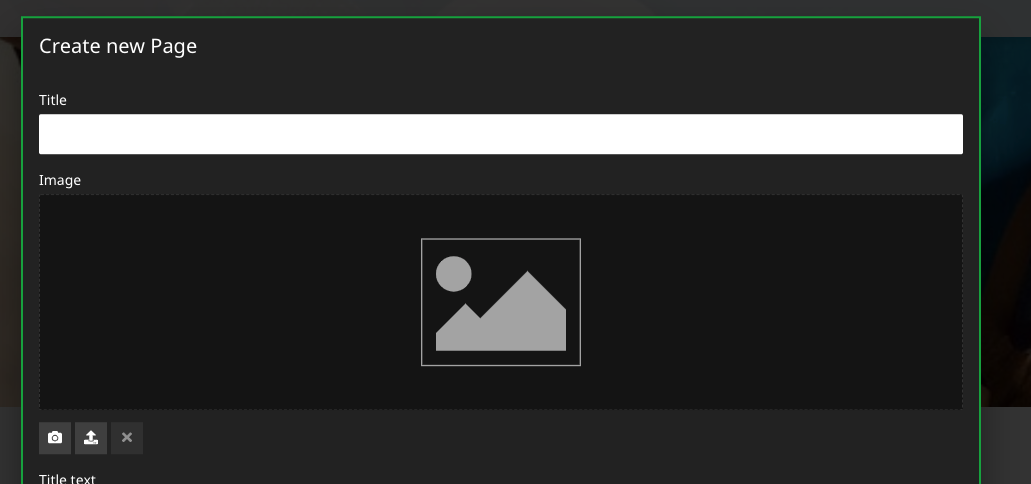Click the sun circle in placeholder graphic
This screenshot has height=484, width=1031.
click(x=454, y=274)
